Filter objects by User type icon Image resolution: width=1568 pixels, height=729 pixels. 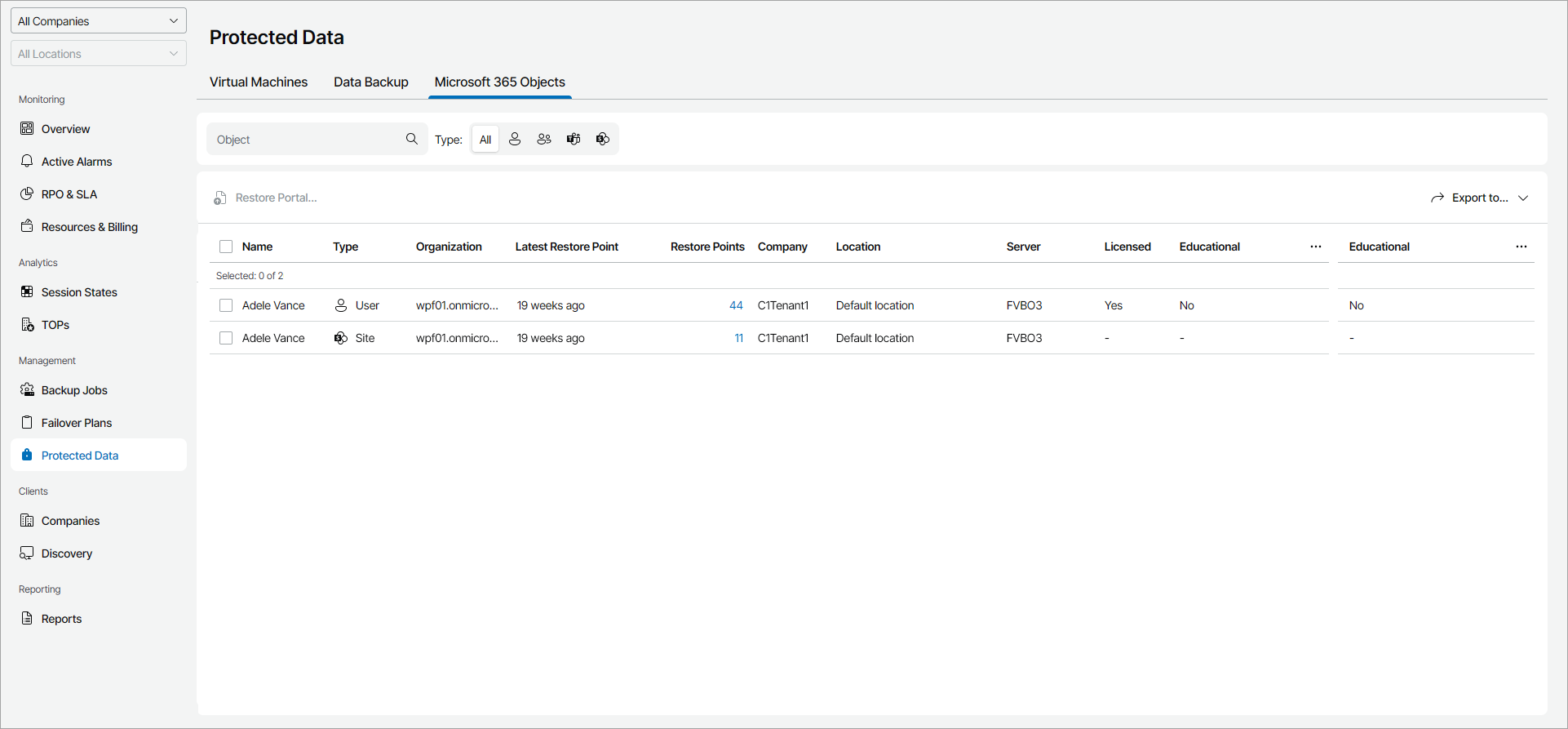[x=515, y=140]
